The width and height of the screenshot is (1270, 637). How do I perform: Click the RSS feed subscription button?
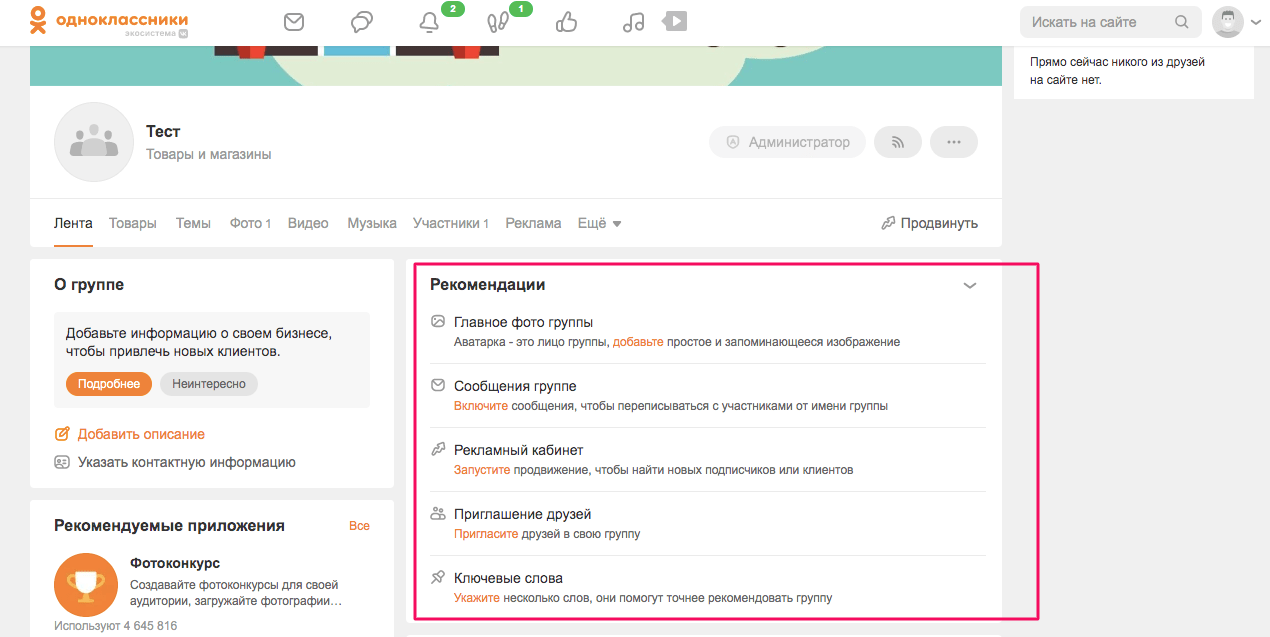(x=897, y=142)
